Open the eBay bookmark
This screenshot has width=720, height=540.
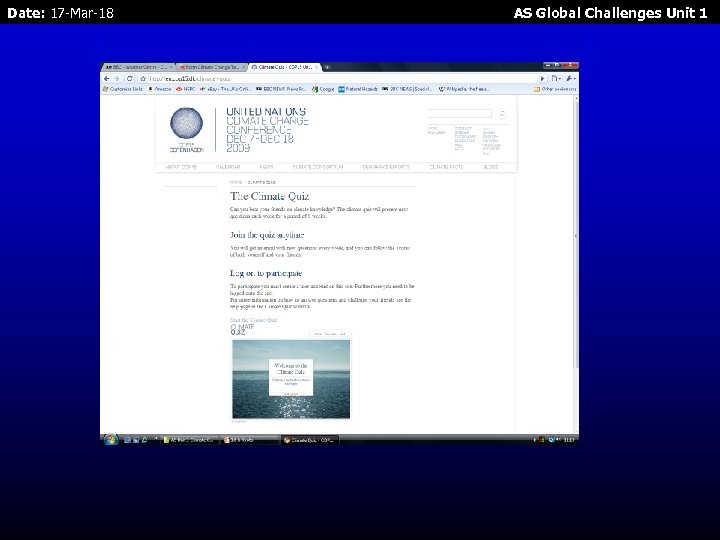(x=225, y=89)
